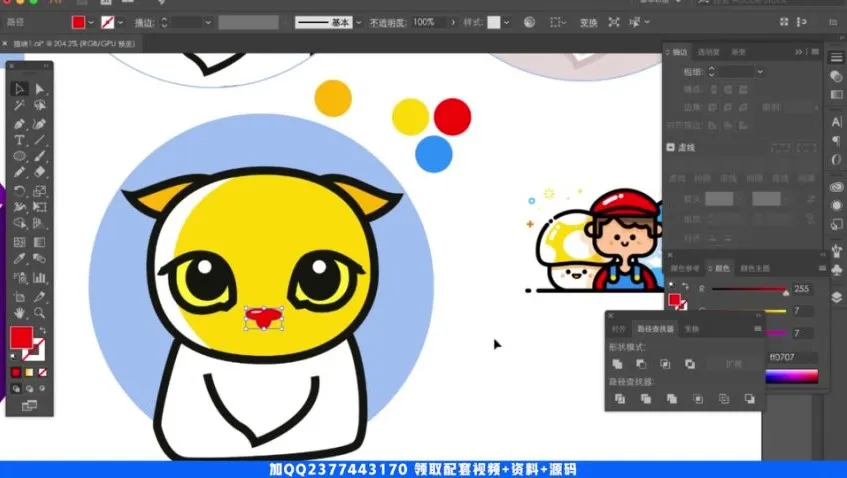Pick the Eraser tool
This screenshot has width=847, height=478.
point(40,173)
